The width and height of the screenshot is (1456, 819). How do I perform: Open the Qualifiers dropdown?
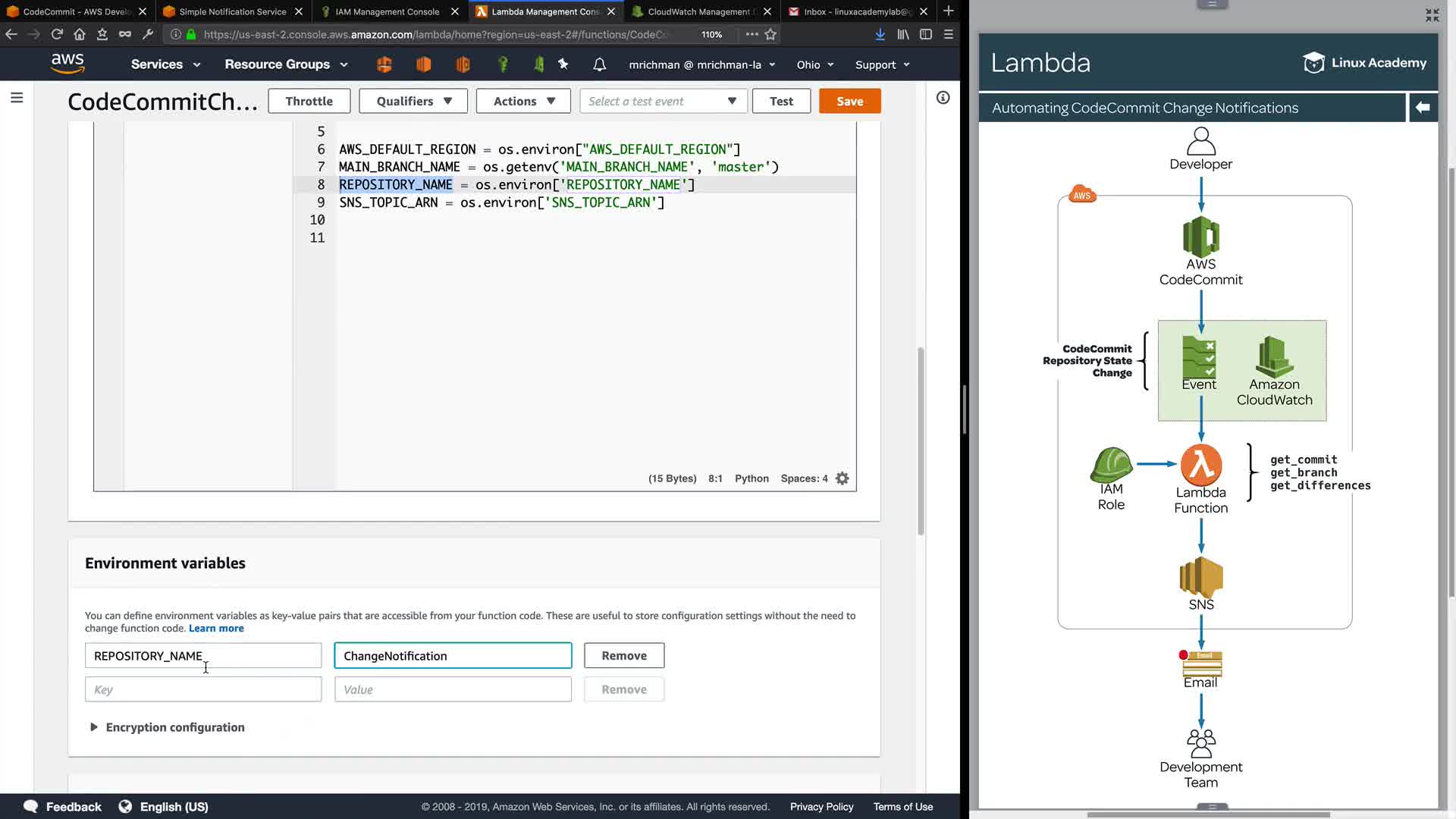click(x=414, y=101)
